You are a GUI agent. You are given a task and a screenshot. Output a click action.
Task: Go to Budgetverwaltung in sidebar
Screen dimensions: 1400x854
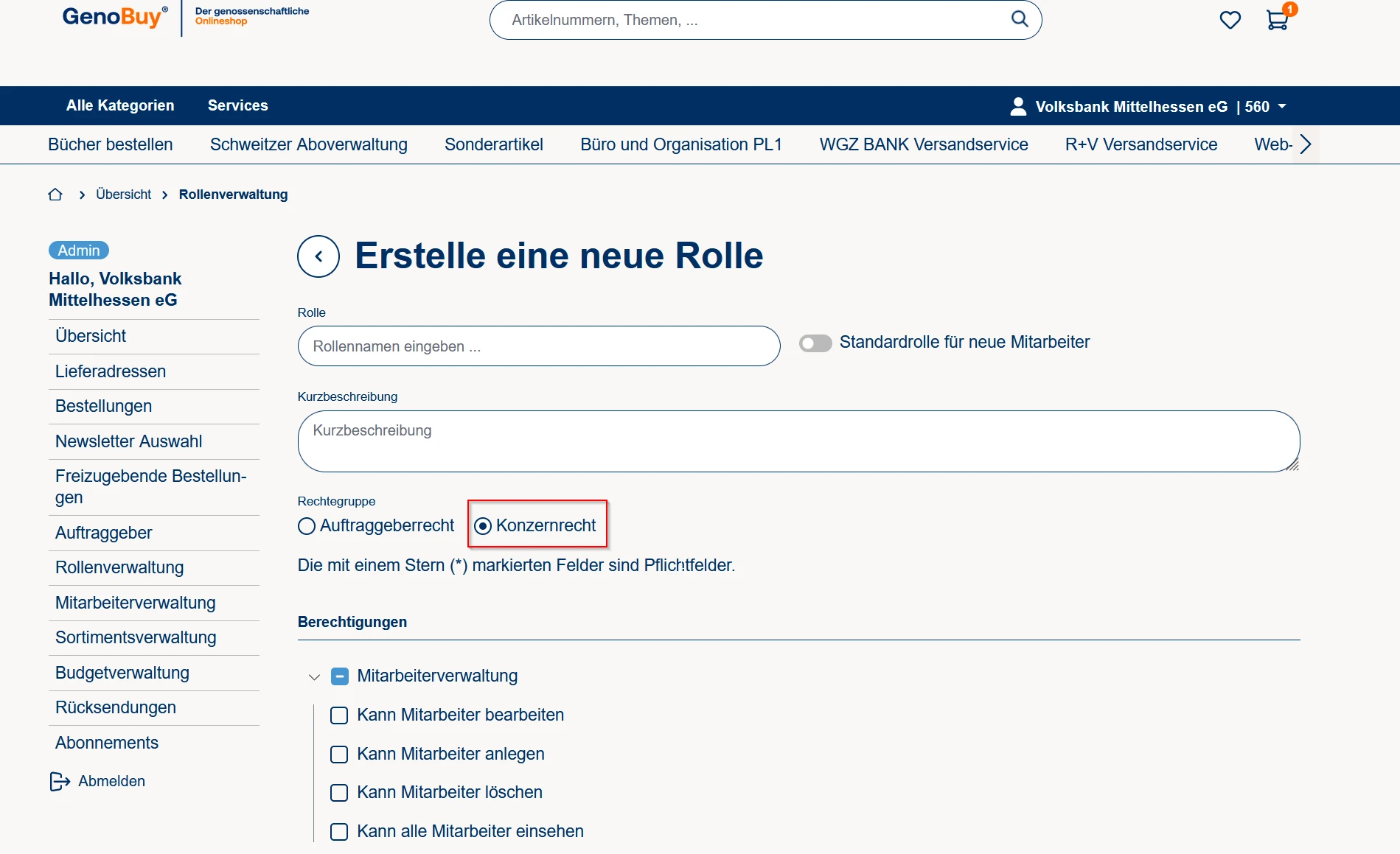122,673
